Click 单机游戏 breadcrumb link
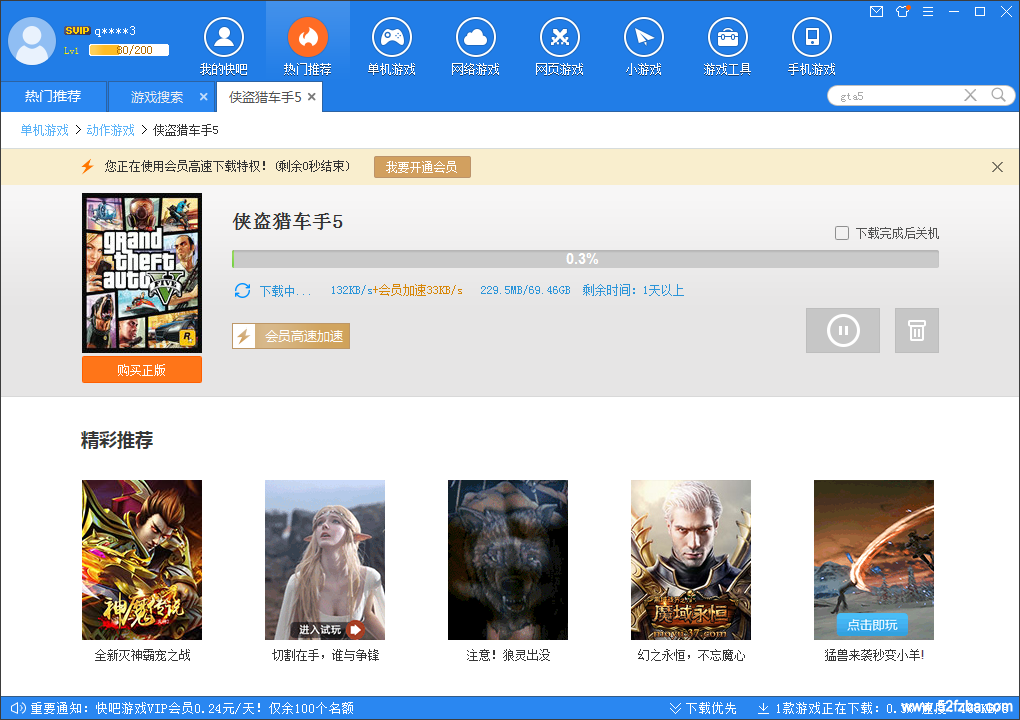1020x720 pixels. pos(44,130)
